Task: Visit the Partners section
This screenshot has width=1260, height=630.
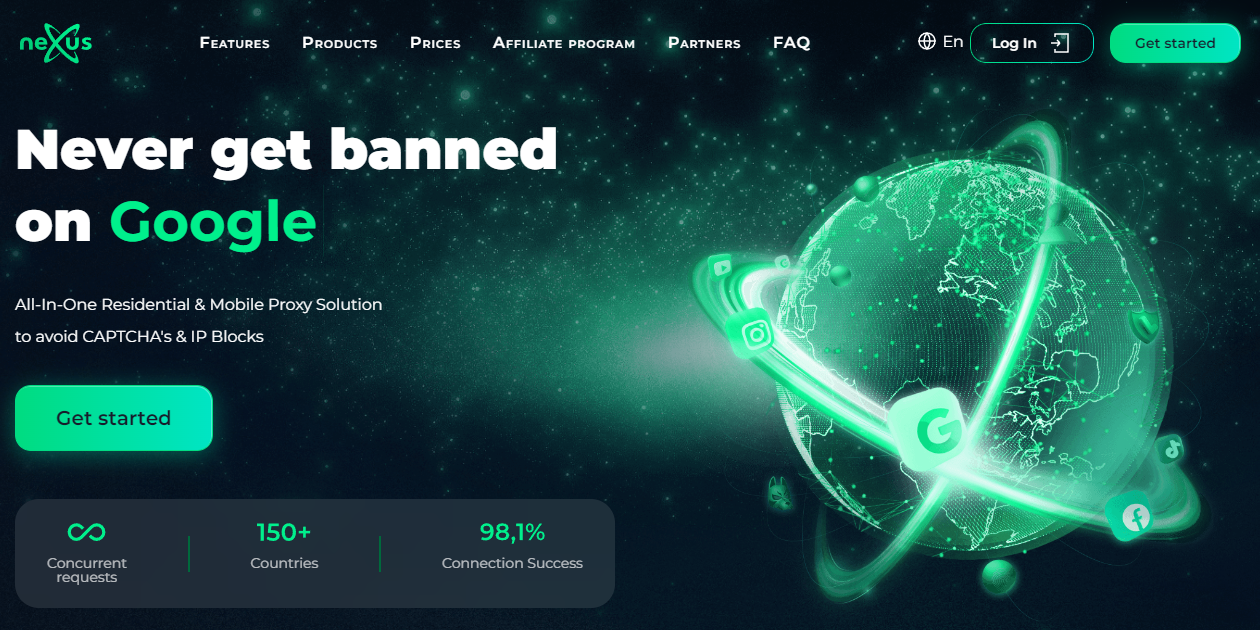Action: point(704,43)
